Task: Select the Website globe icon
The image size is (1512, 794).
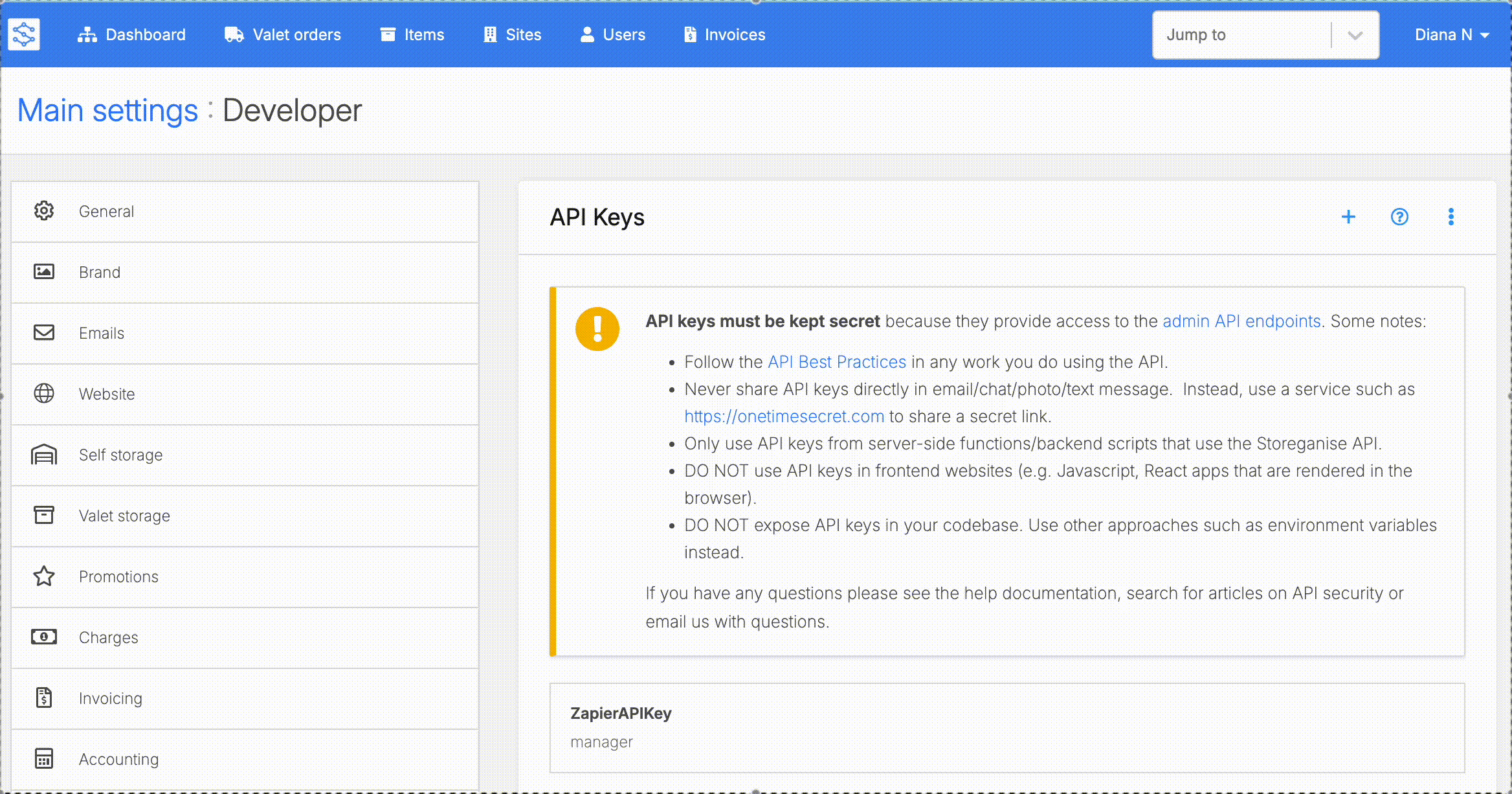Action: [44, 394]
